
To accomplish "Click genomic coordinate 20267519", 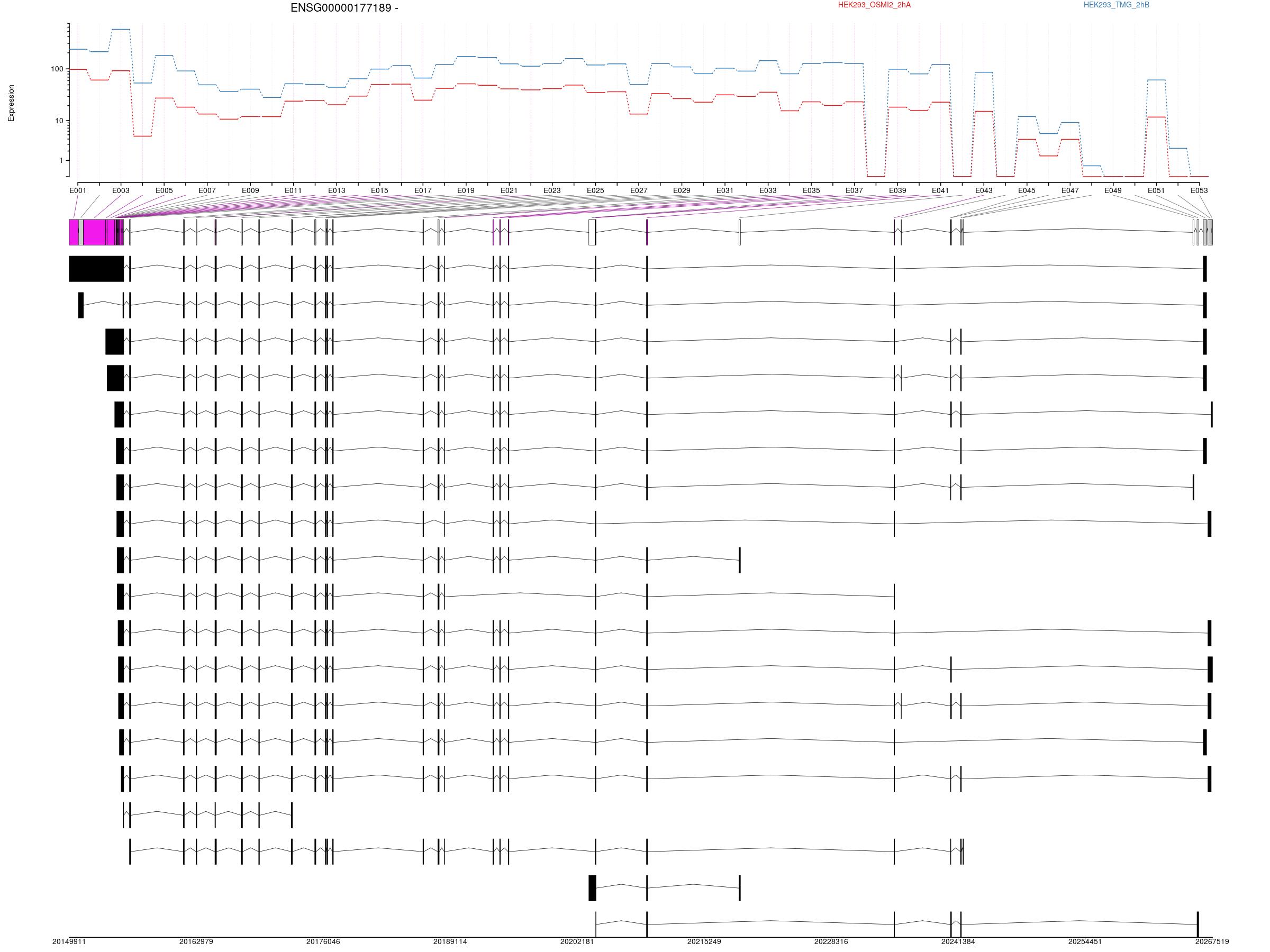I will [1212, 941].
